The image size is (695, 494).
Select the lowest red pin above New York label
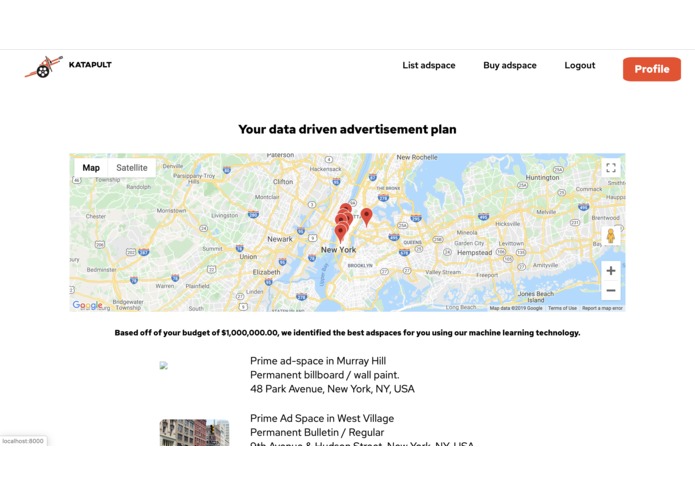coord(340,233)
